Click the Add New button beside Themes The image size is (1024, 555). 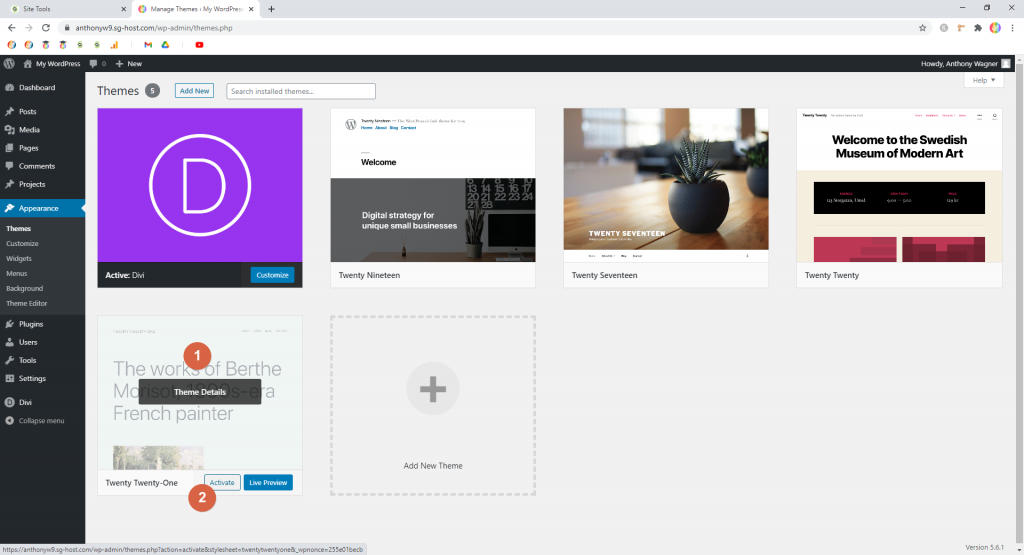195,91
